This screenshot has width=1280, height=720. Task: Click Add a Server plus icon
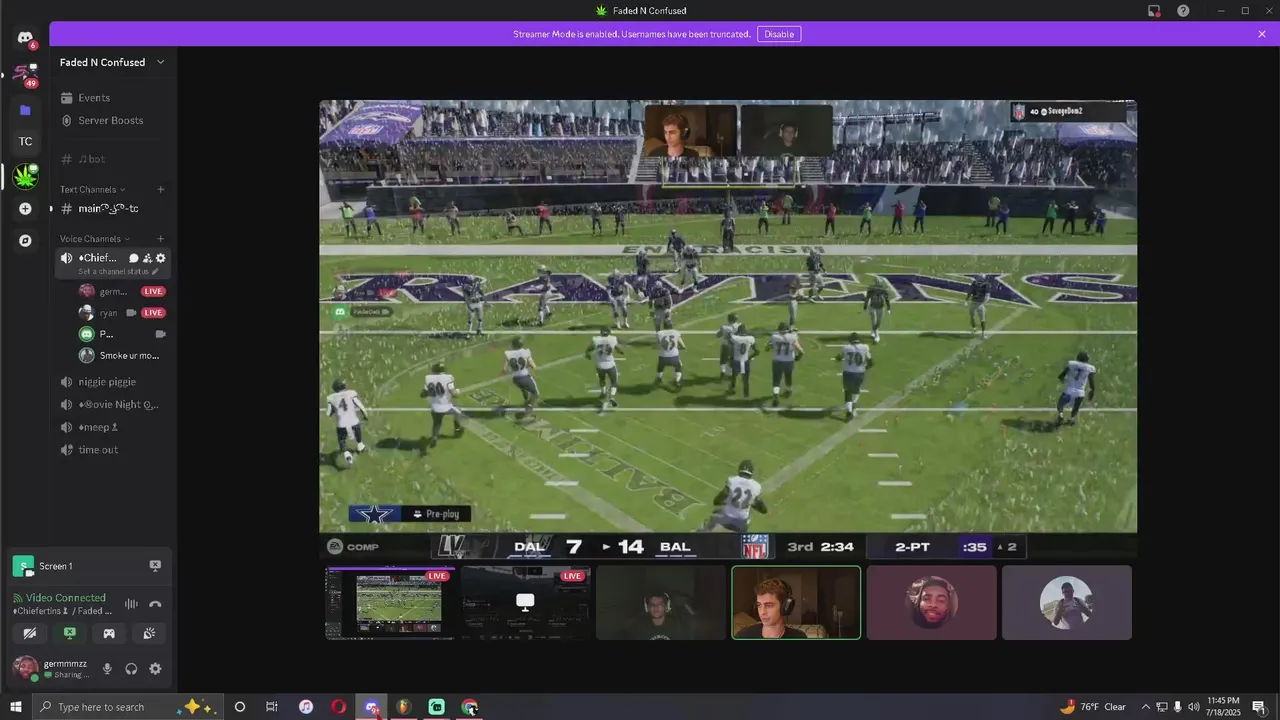(25, 209)
